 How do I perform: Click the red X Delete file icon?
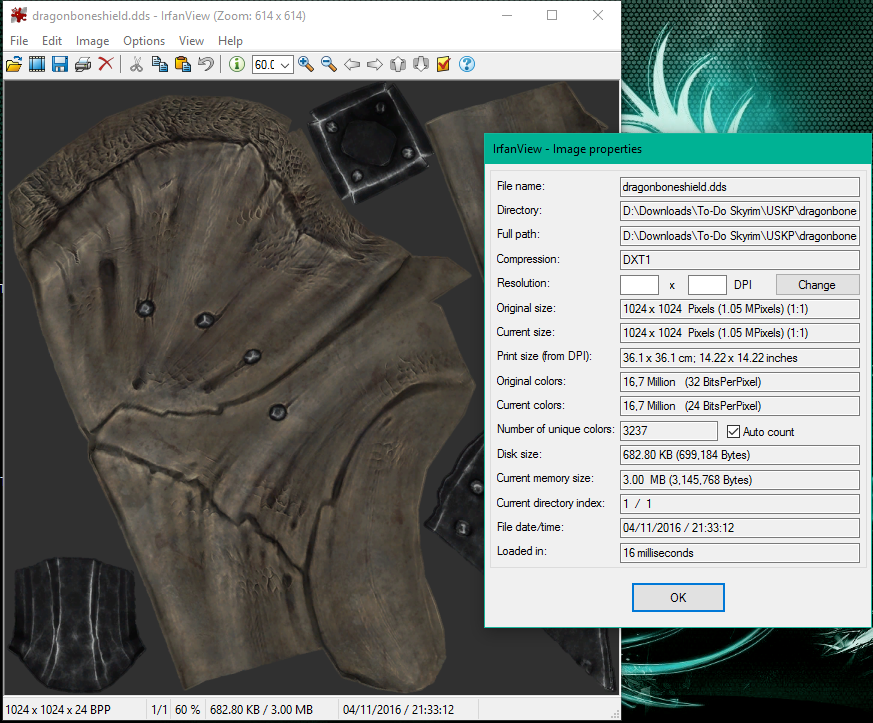(105, 65)
